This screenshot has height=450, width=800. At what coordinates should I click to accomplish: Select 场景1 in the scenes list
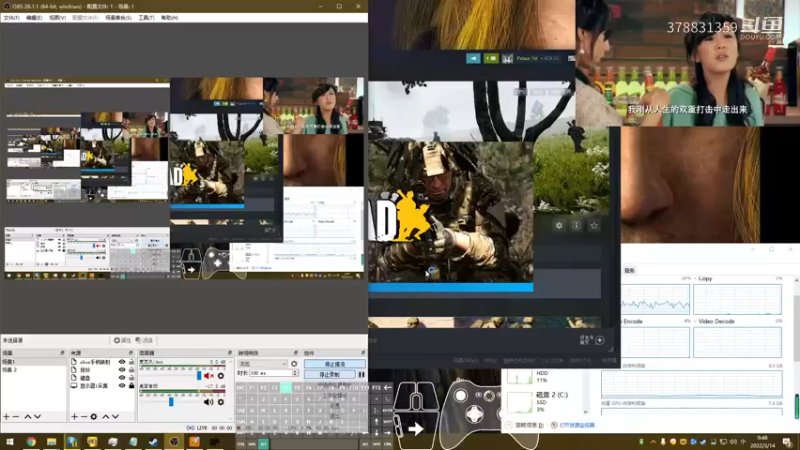tap(33, 362)
